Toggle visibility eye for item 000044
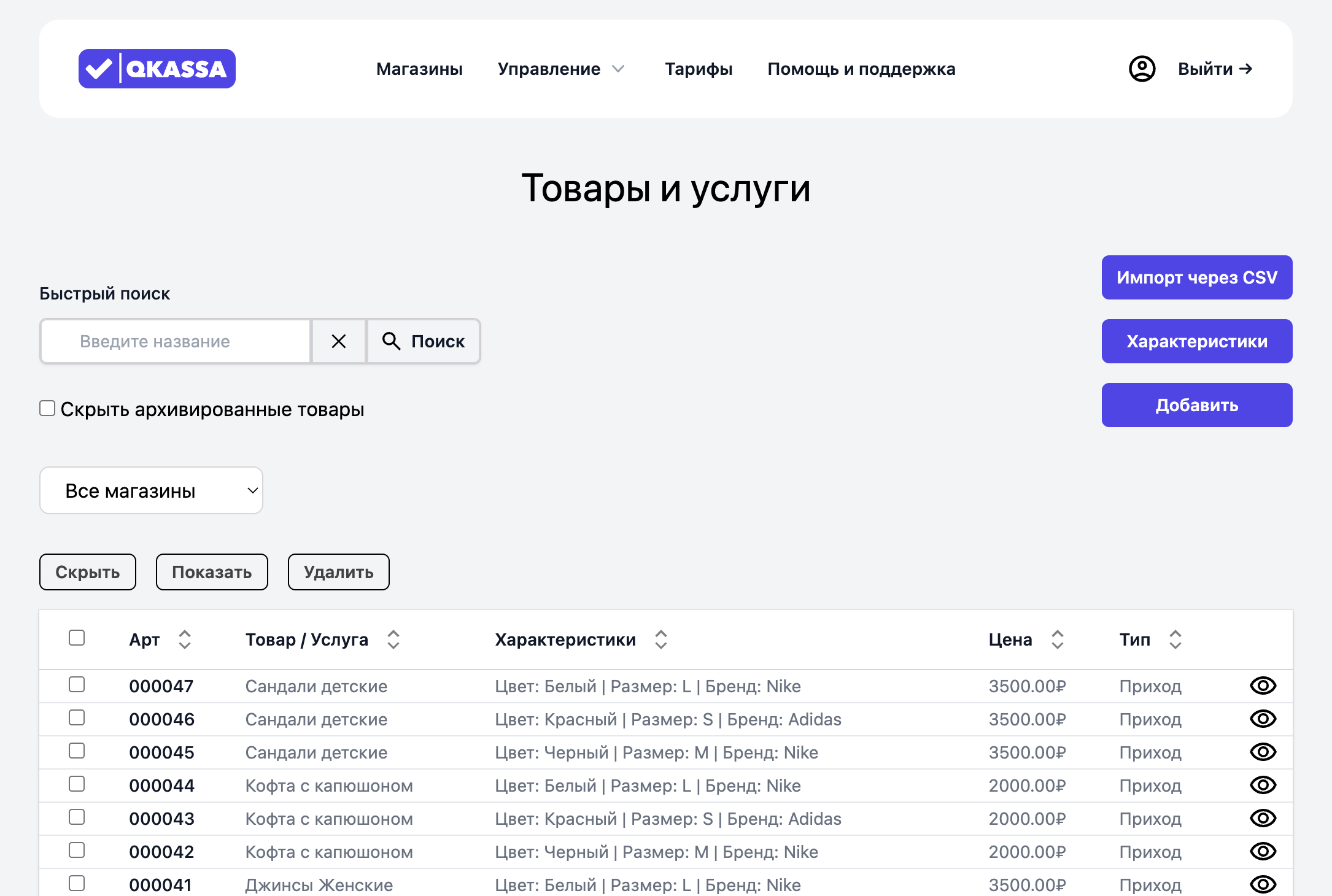This screenshot has width=1332, height=896. (1263, 785)
